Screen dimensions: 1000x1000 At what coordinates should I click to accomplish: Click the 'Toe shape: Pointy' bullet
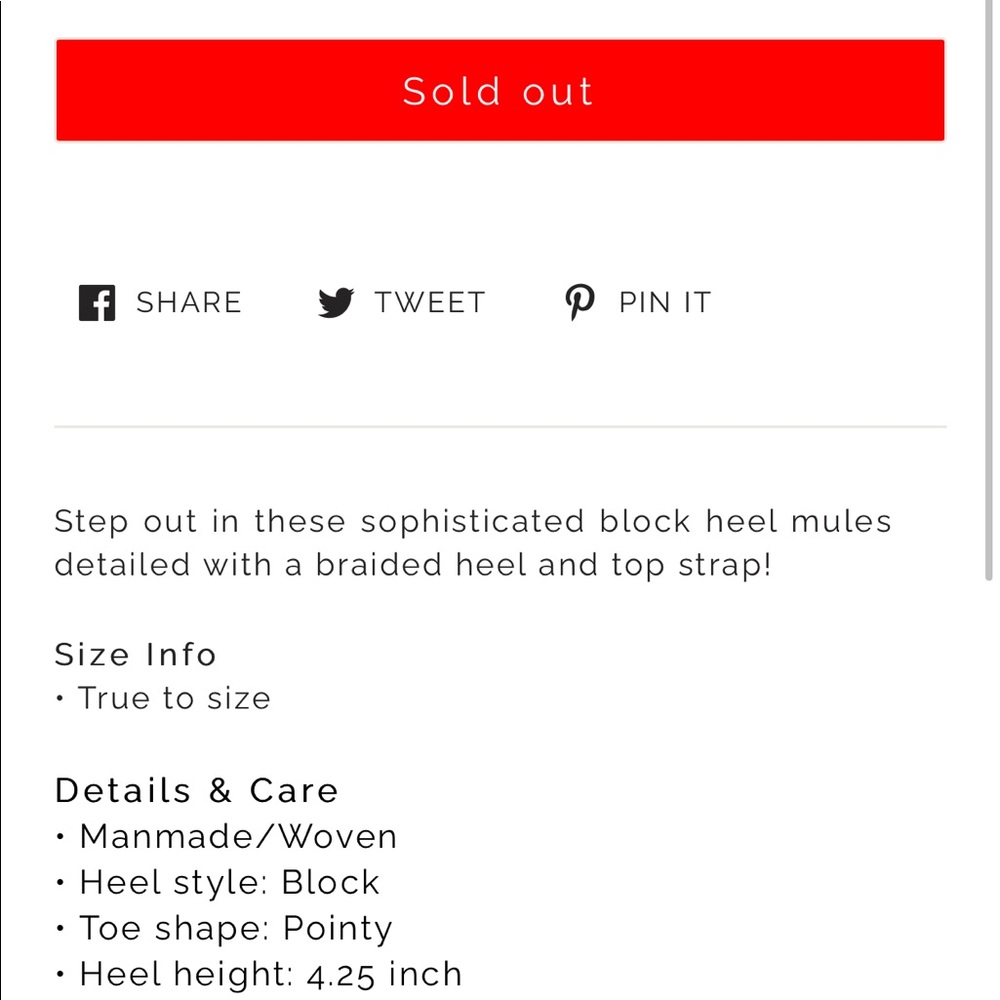[x=224, y=929]
